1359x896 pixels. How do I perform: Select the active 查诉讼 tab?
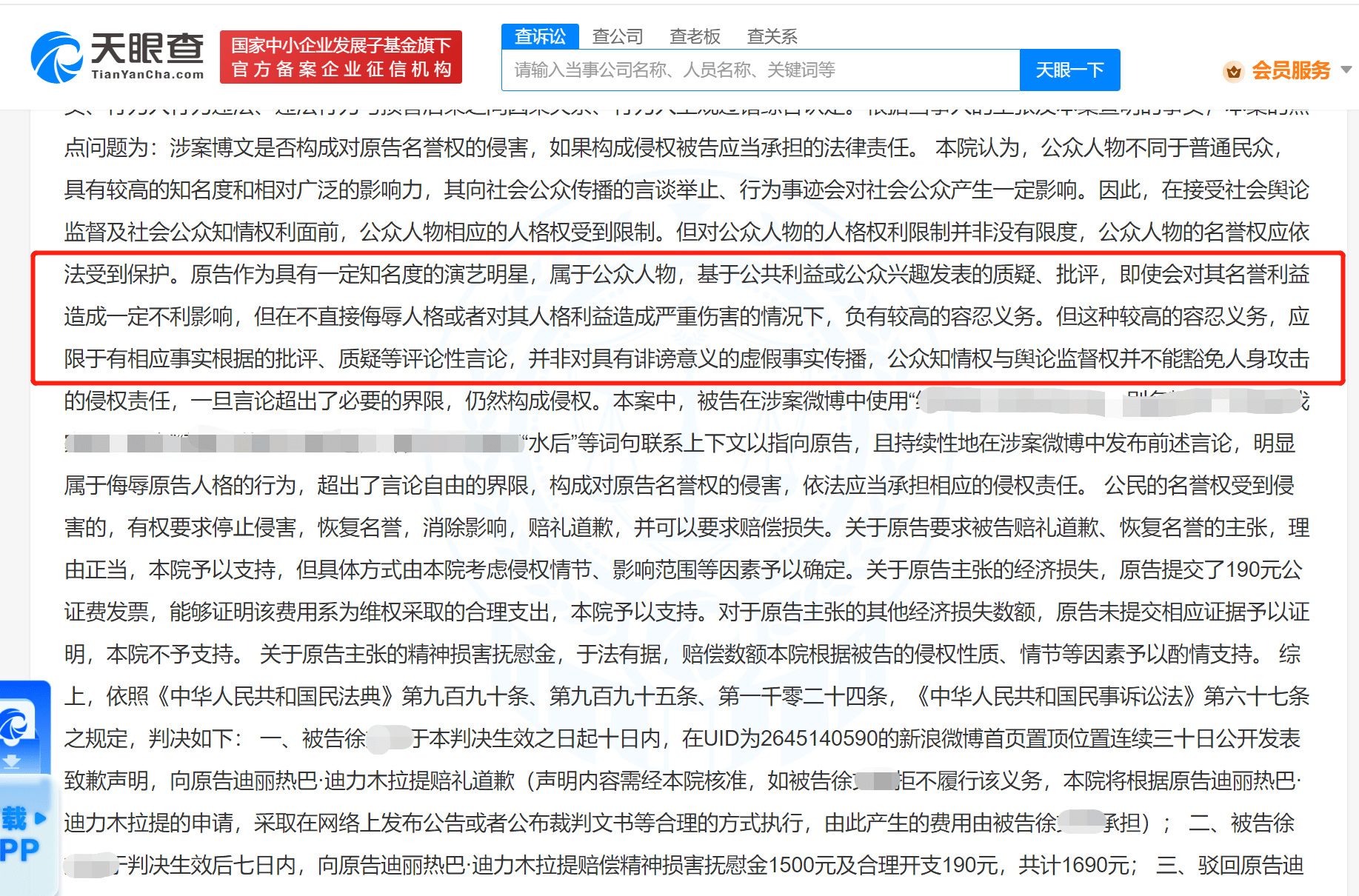point(541,36)
